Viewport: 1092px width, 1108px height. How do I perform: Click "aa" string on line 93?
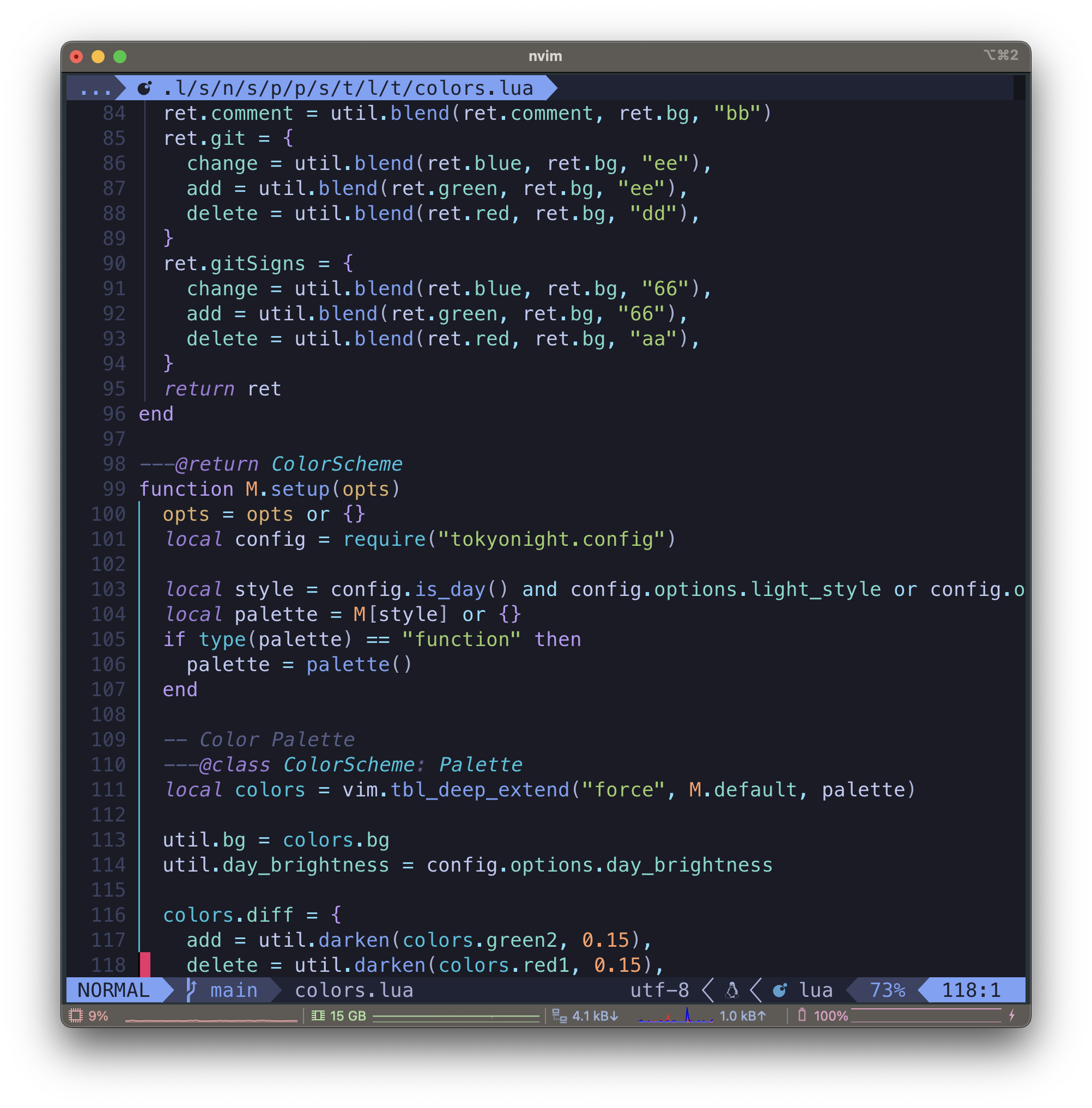coord(653,339)
